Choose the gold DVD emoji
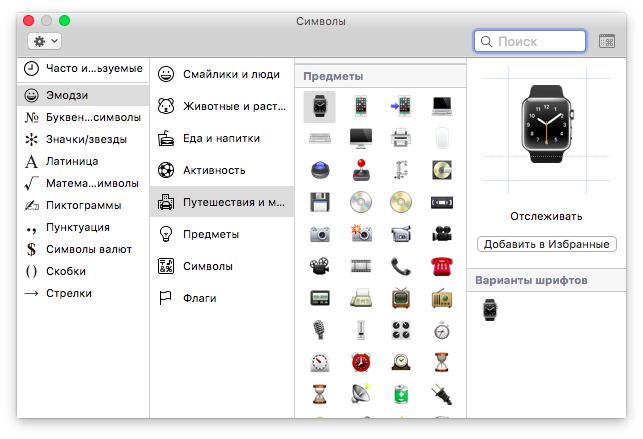Screen dimensions: 643x439 pos(401,202)
